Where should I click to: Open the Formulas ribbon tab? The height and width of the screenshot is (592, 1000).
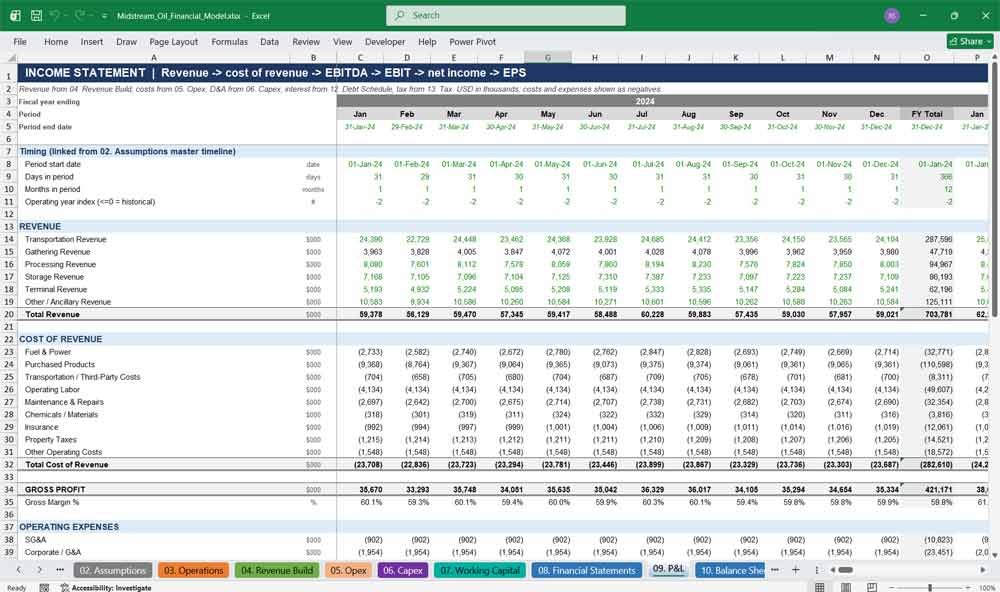coord(230,41)
